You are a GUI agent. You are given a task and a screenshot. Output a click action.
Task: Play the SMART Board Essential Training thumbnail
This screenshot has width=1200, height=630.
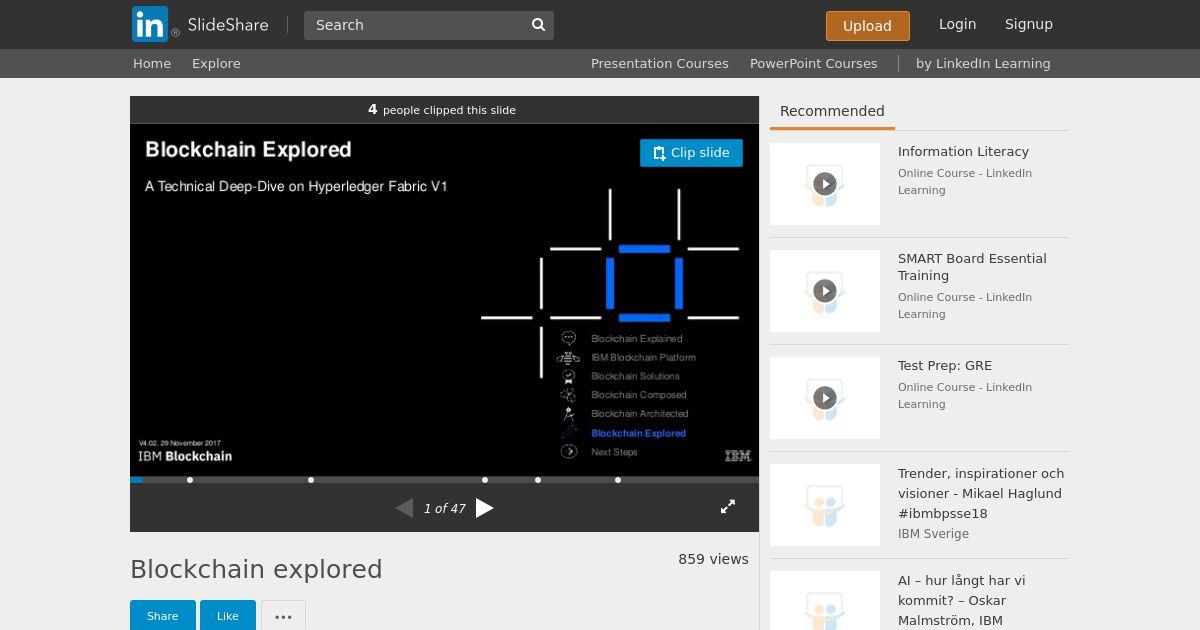(x=825, y=291)
